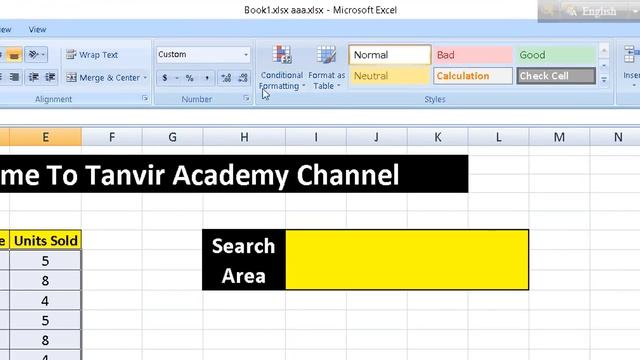Open the Accounting format dropdown arrow
The image size is (640, 360).
(x=177, y=78)
